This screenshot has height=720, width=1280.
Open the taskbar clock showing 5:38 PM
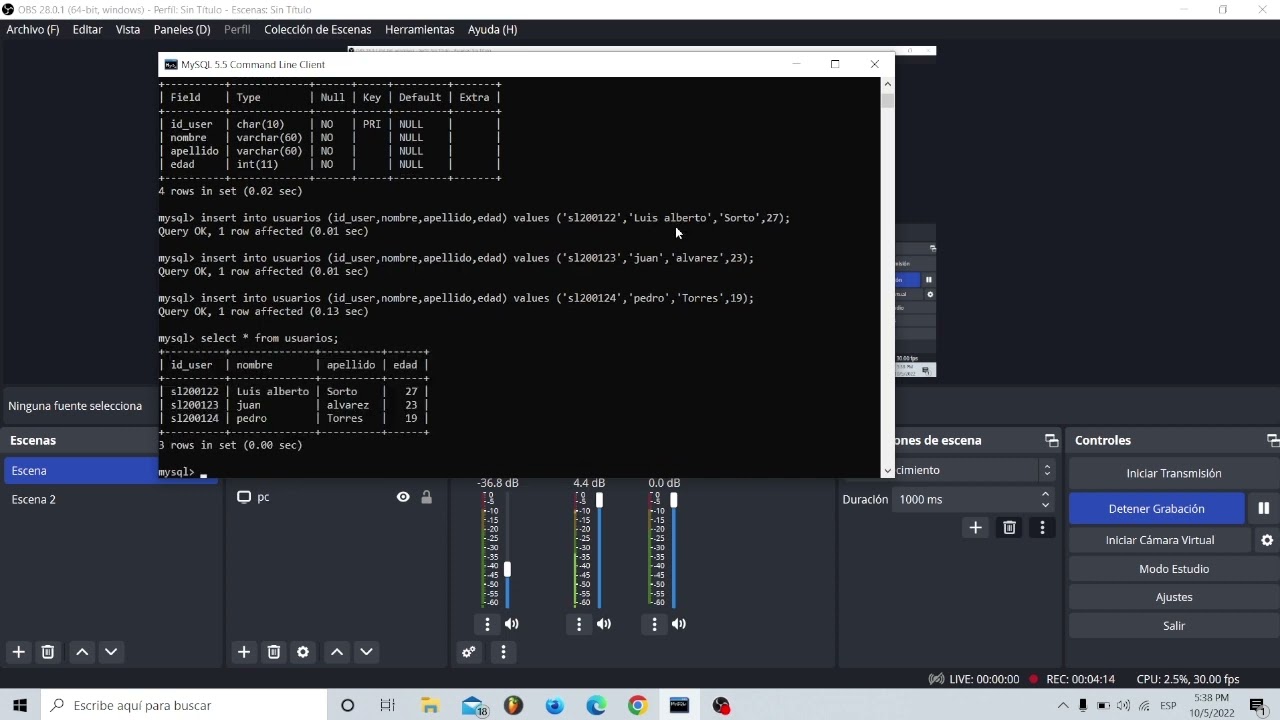point(1211,706)
